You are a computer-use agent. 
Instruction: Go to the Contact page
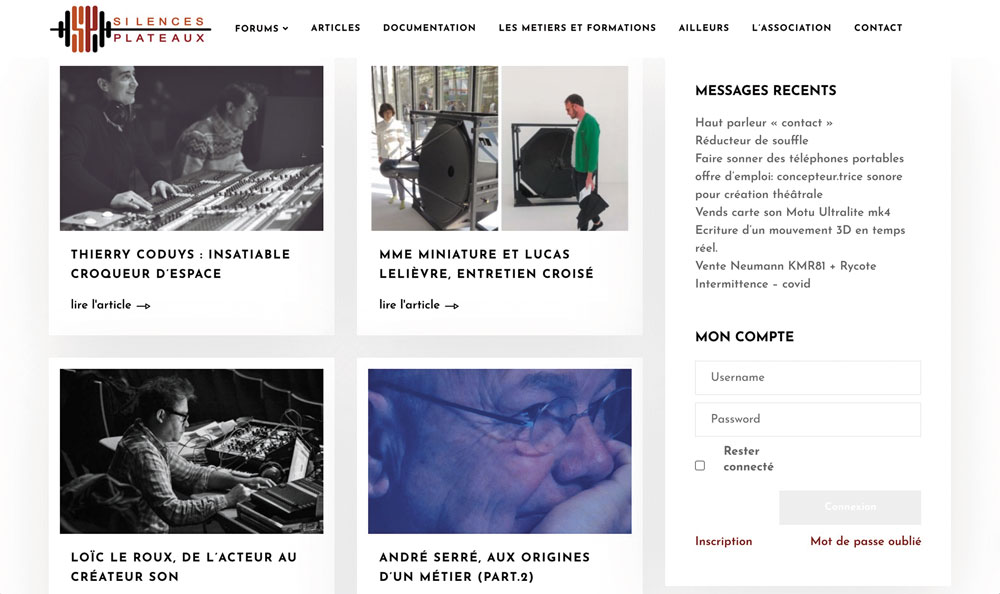point(878,28)
